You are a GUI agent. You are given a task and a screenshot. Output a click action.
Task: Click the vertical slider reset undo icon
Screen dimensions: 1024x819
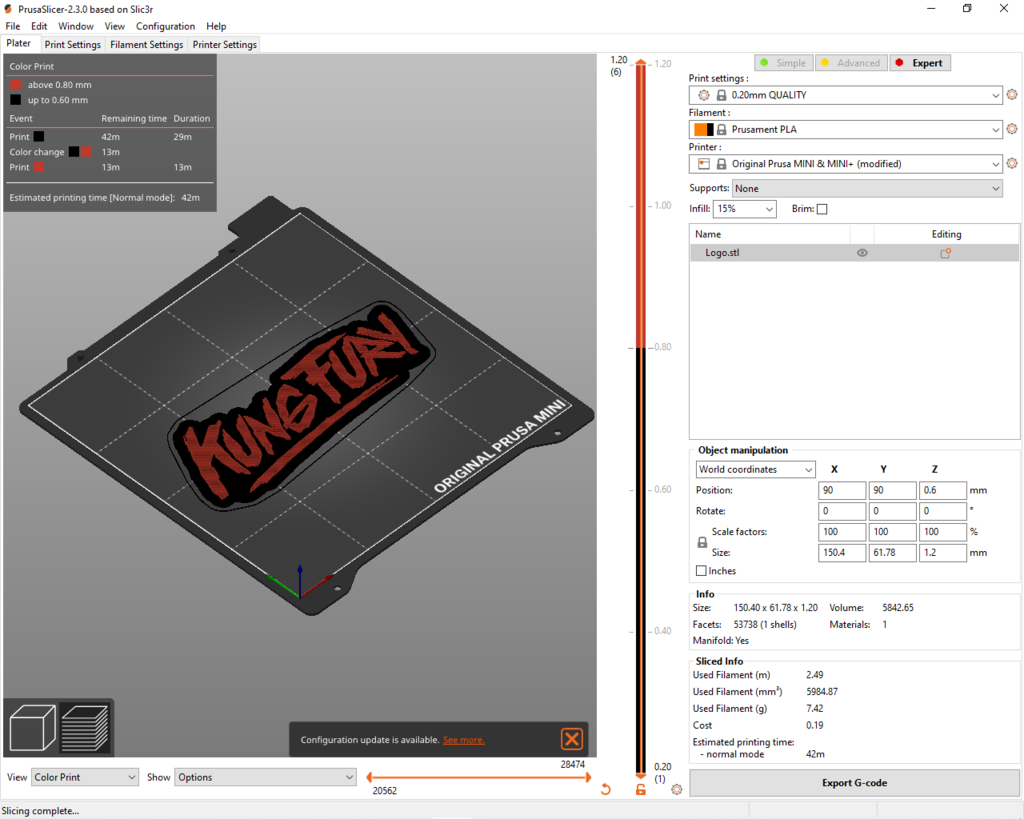[605, 789]
